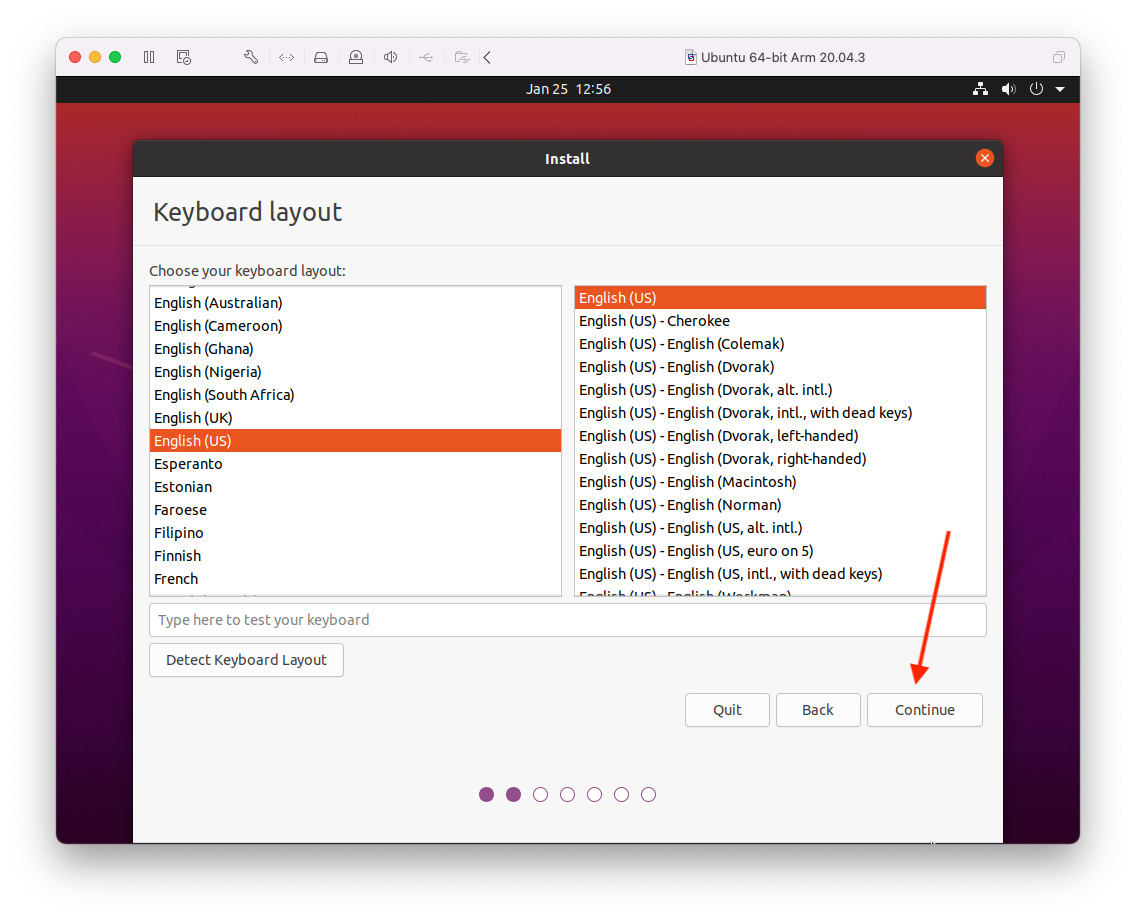Click the Ubuntu power icon
The height and width of the screenshot is (918, 1136).
[x=1036, y=89]
